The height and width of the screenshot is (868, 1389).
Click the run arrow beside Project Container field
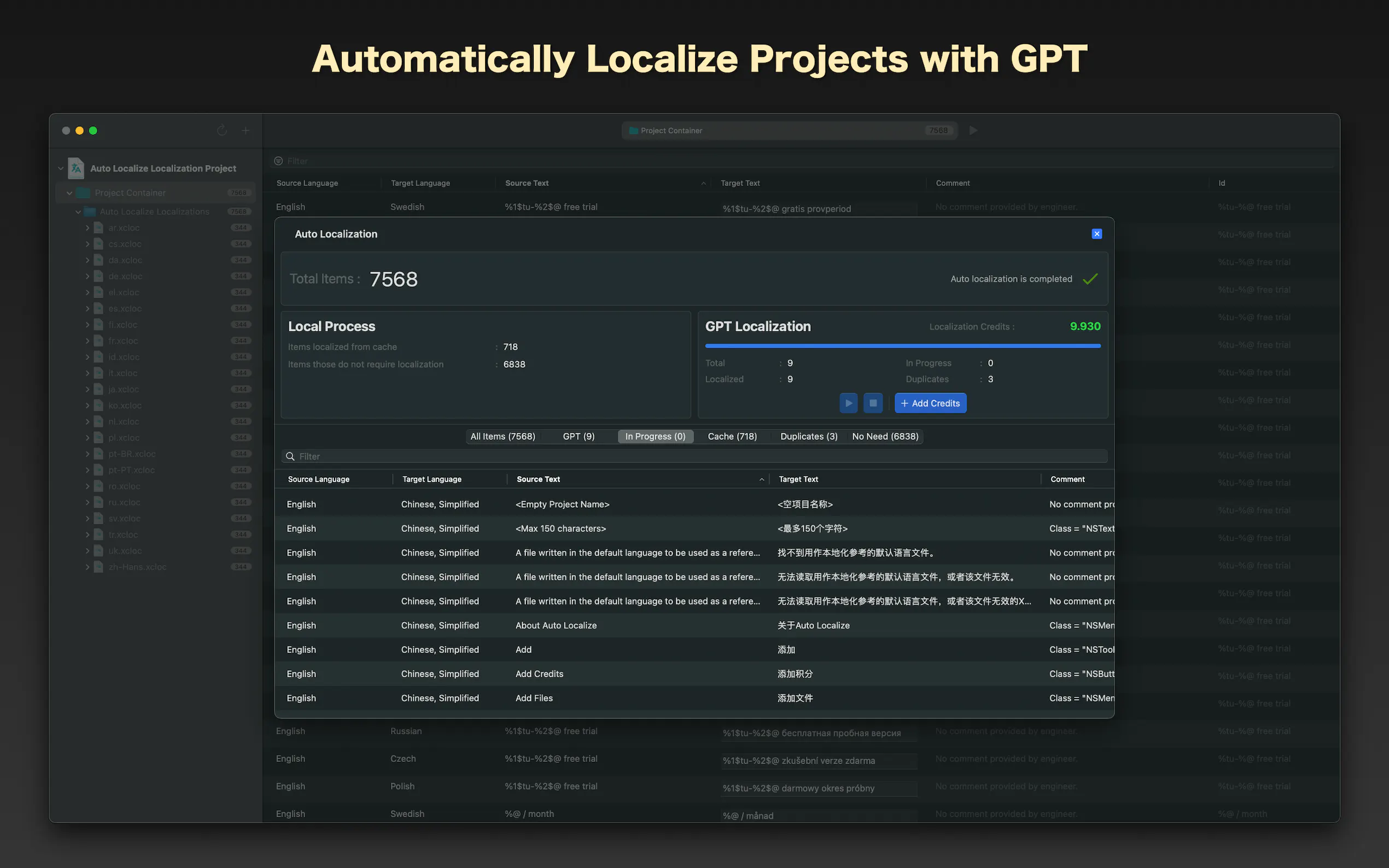(973, 130)
